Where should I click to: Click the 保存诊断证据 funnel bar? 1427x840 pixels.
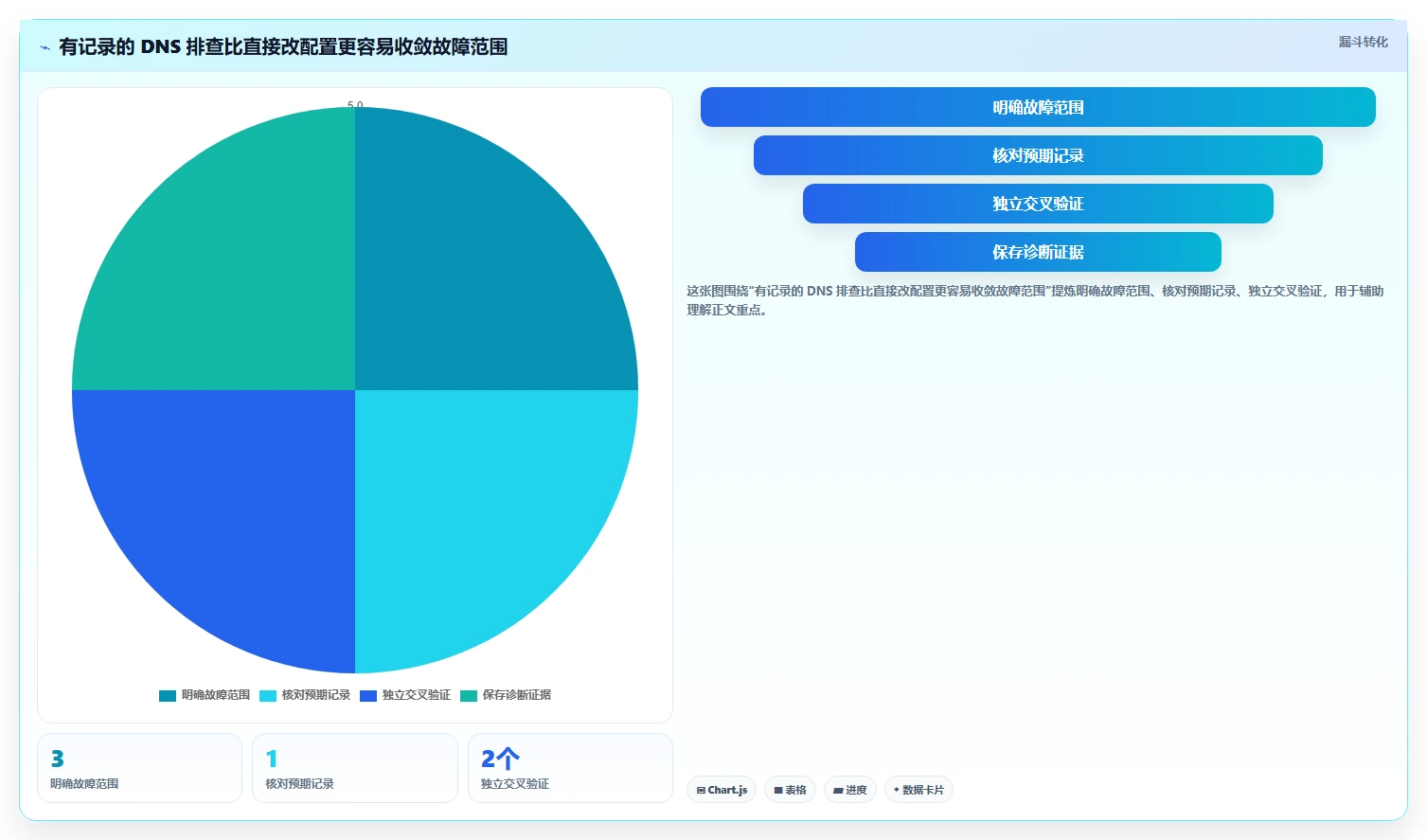[x=1038, y=252]
